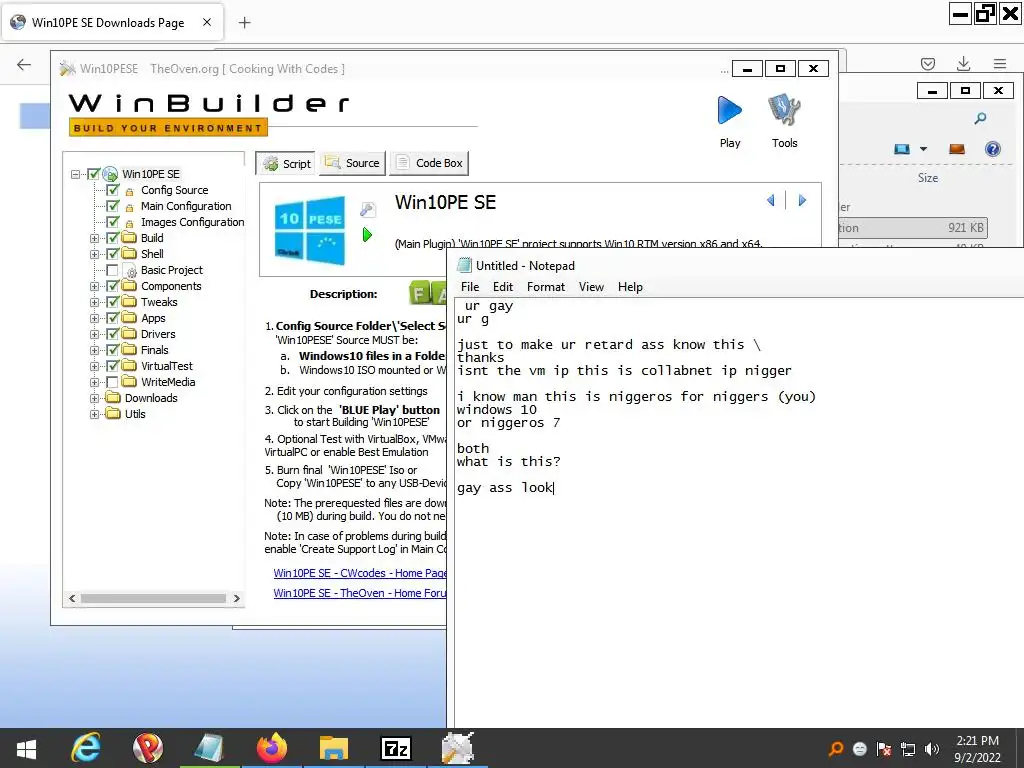
Task: Expand the Drivers tree node
Action: tap(94, 334)
